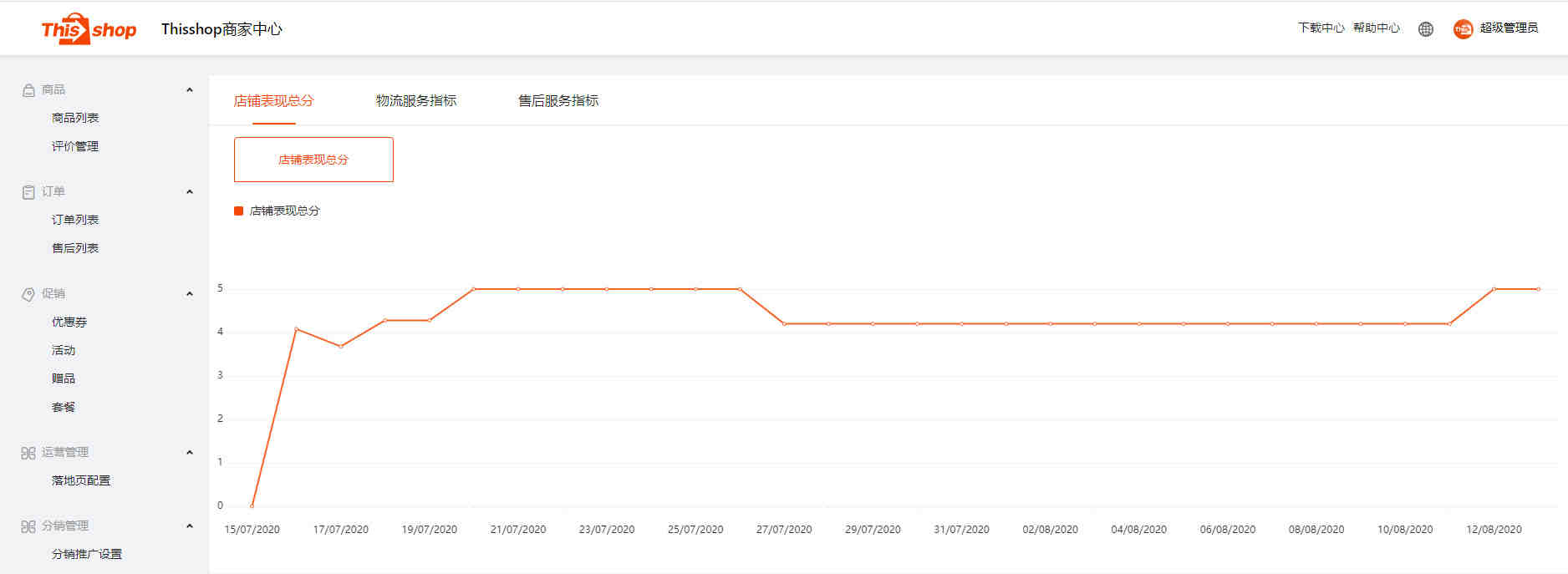Collapse the 促销 section chevron
This screenshot has height=574, width=1568.
190,294
